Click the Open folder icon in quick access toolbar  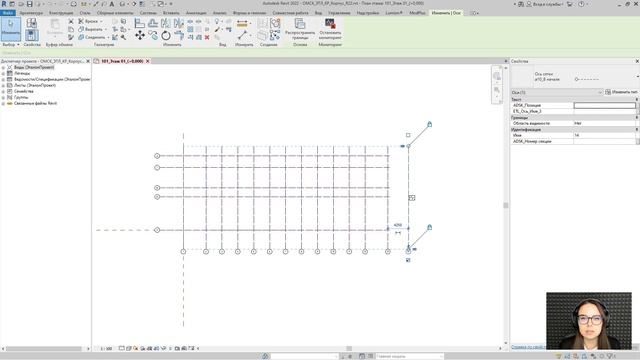coord(21,4)
